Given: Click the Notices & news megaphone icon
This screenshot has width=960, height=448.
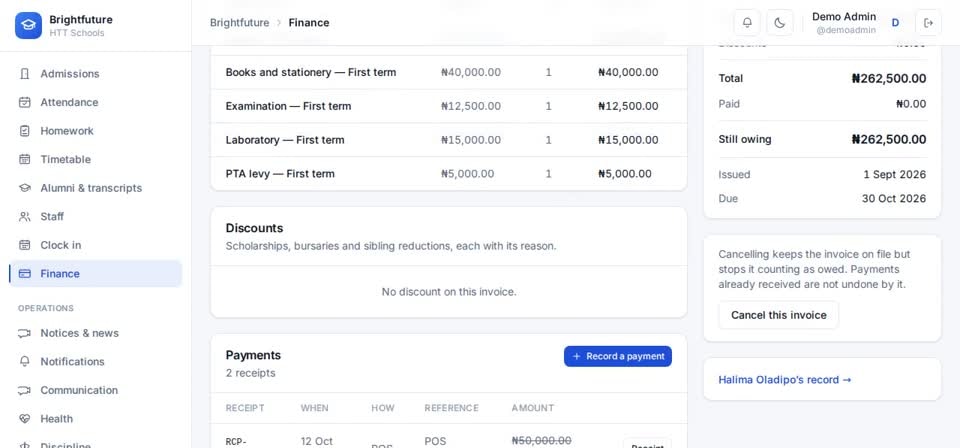Looking at the screenshot, I should coord(24,333).
